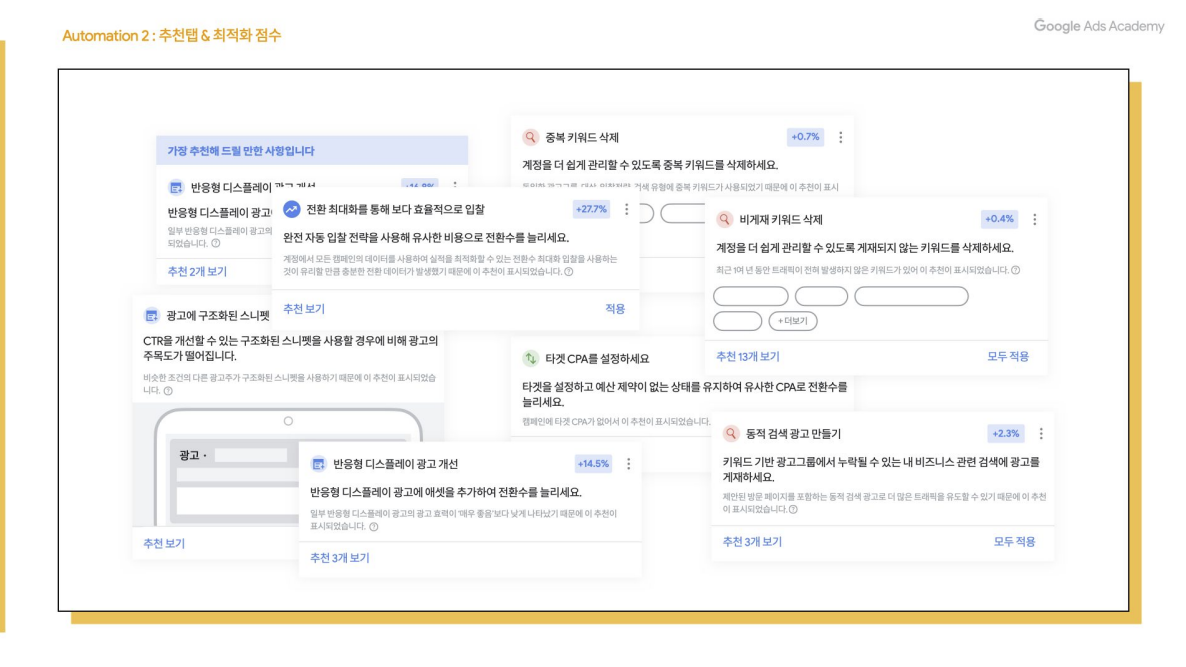Click the Automation 2 : 추천탭 & 최적화 점수 title
Image resolution: width=1186 pixels, height=667 pixels.
pyautogui.click(x=172, y=36)
